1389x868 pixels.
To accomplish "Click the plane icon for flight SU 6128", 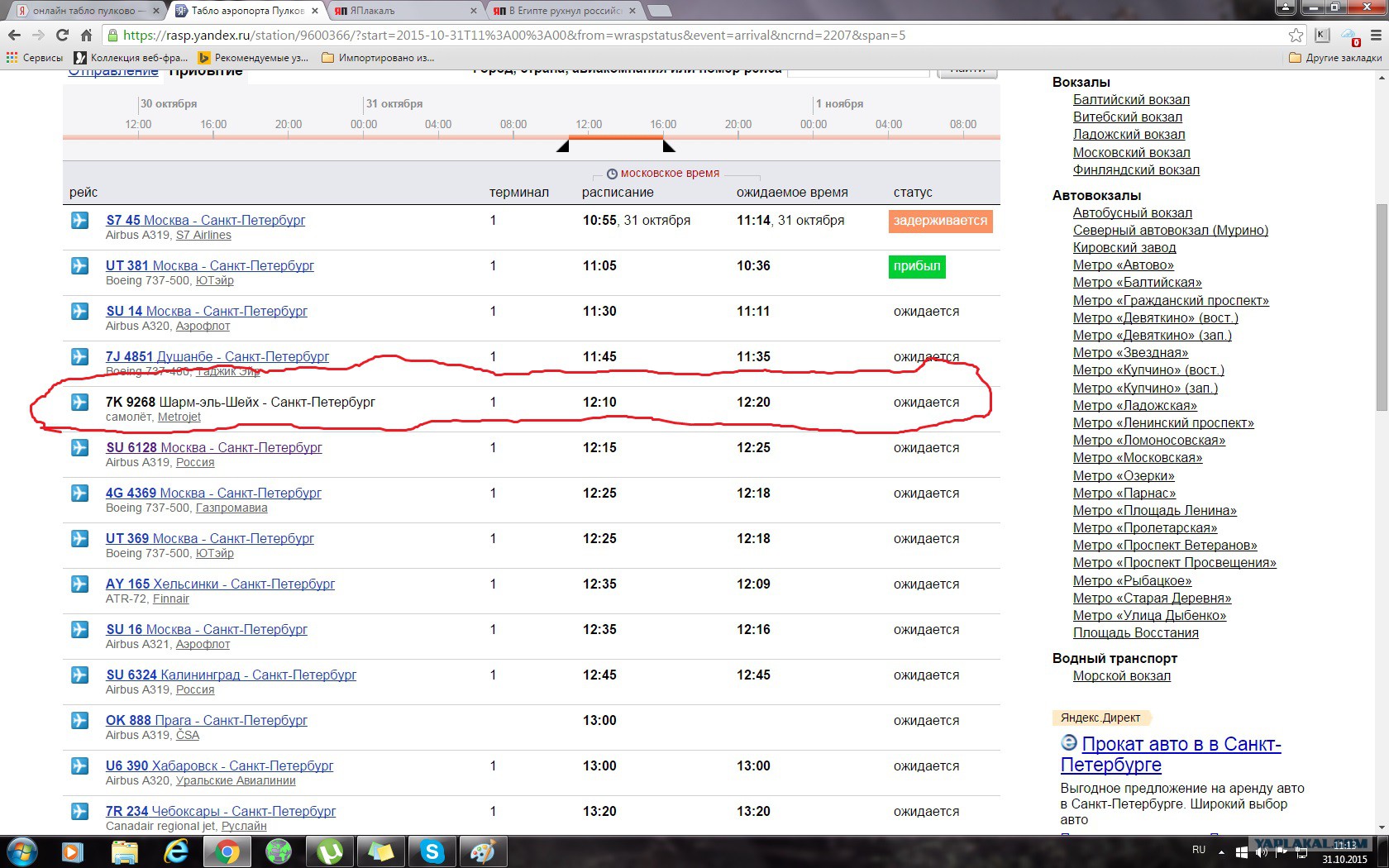I will tap(79, 448).
